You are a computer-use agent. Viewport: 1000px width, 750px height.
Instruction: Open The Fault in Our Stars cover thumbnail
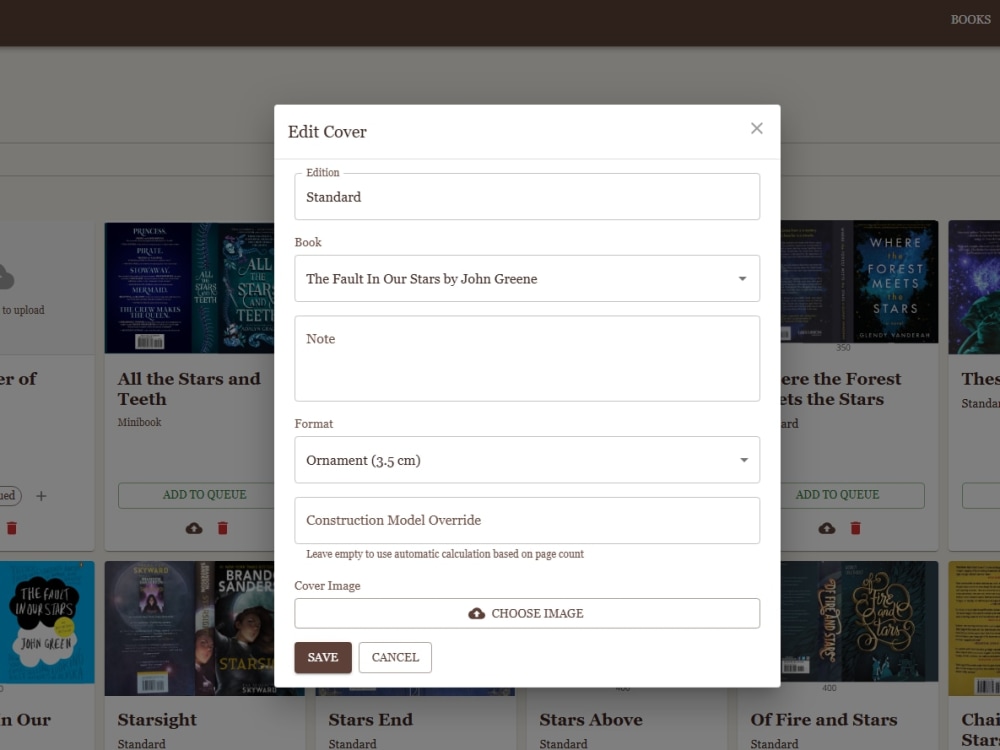click(47, 622)
